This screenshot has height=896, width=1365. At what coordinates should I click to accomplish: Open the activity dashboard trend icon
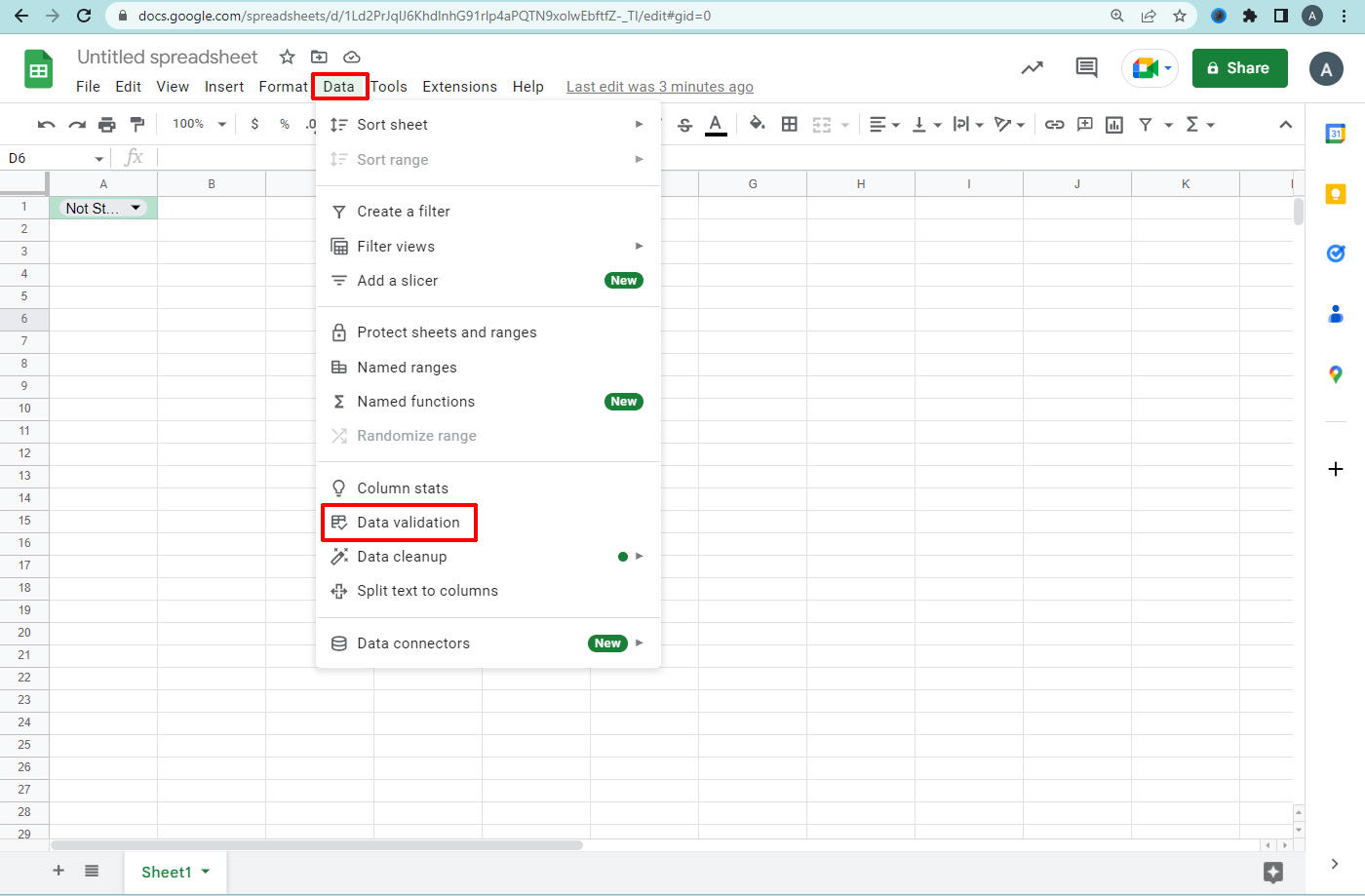[1032, 68]
